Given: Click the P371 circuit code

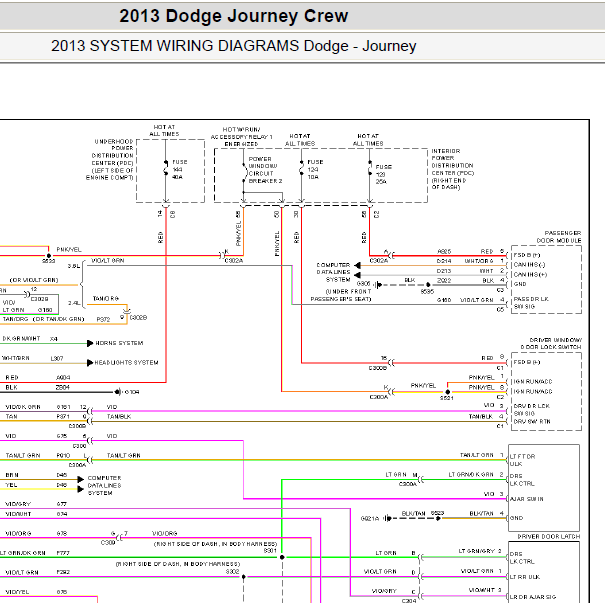Looking at the screenshot, I should (63, 417).
